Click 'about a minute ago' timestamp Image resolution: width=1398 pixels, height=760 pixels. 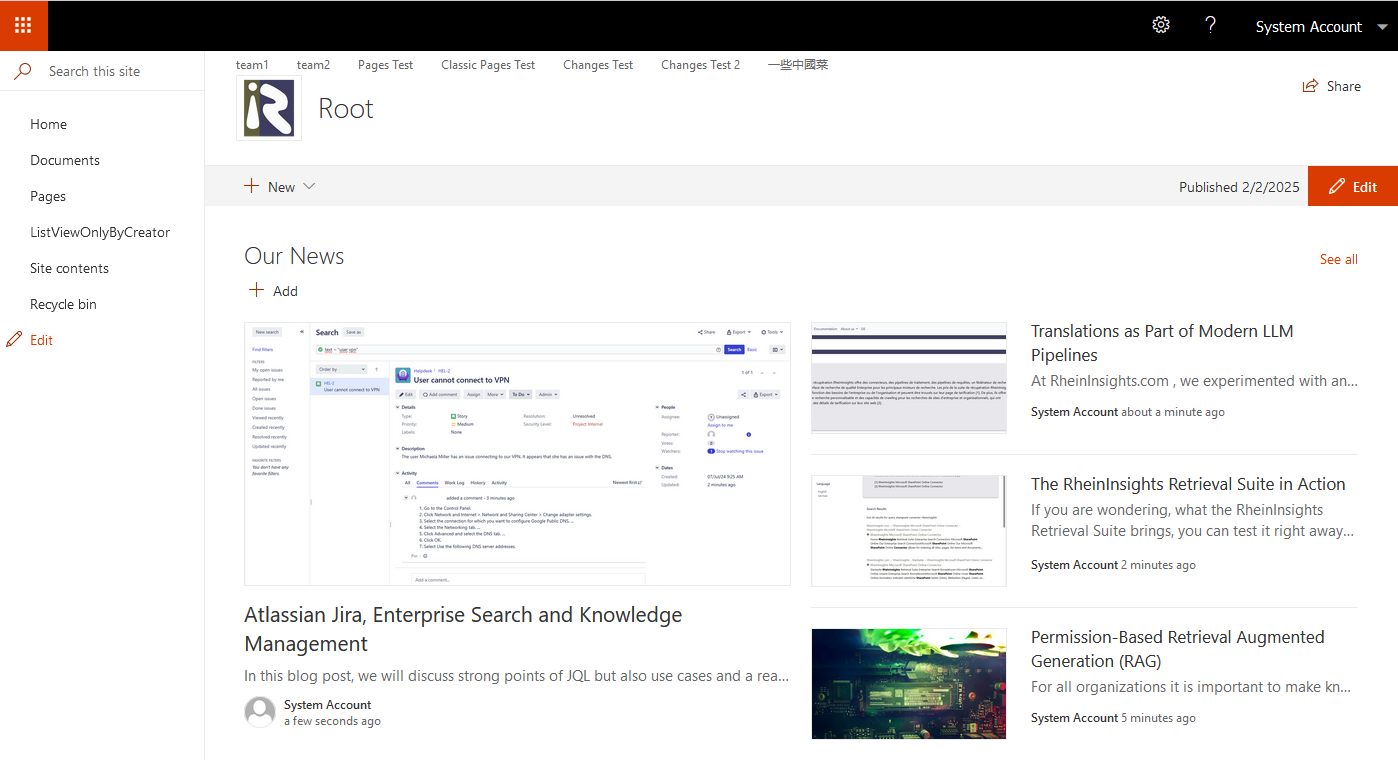pos(1172,412)
